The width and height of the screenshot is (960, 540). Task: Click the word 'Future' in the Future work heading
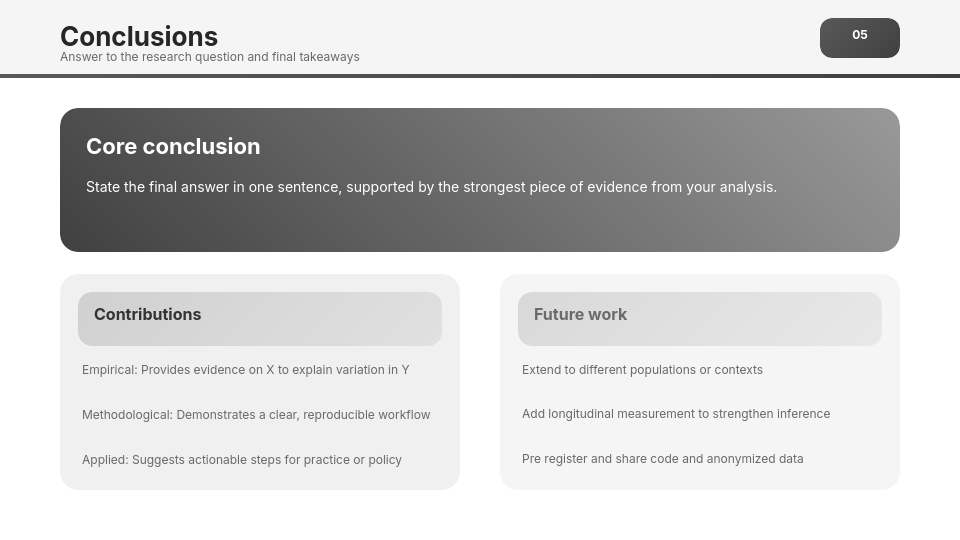[x=557, y=315]
